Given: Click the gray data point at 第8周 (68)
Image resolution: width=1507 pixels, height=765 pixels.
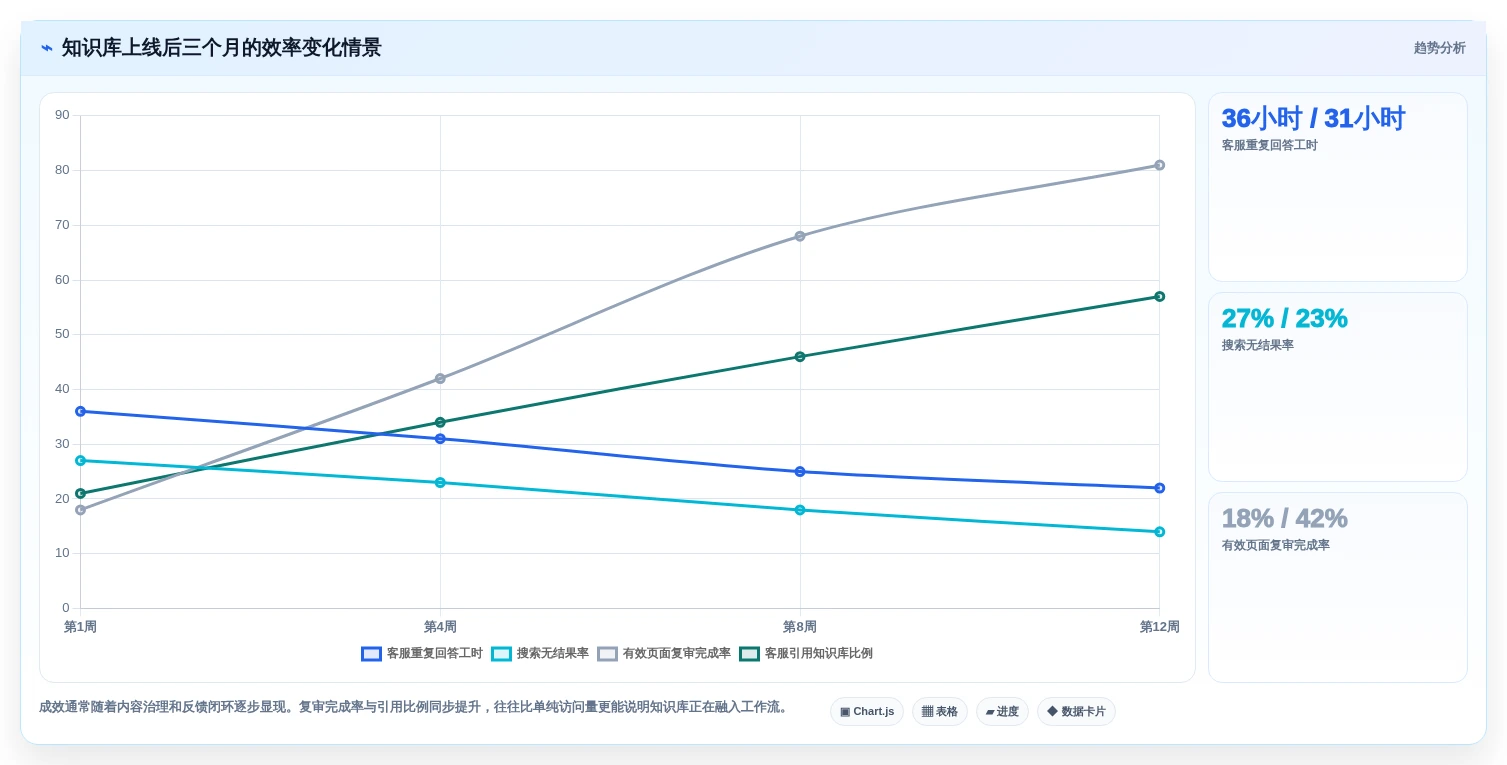Looking at the screenshot, I should (x=800, y=236).
